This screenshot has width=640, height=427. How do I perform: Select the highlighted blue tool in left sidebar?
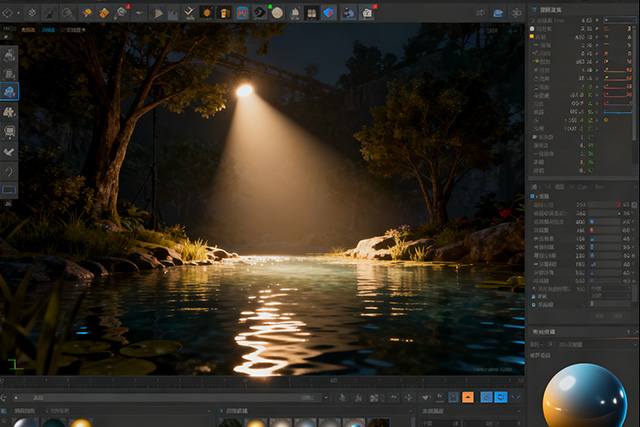tap(9, 91)
